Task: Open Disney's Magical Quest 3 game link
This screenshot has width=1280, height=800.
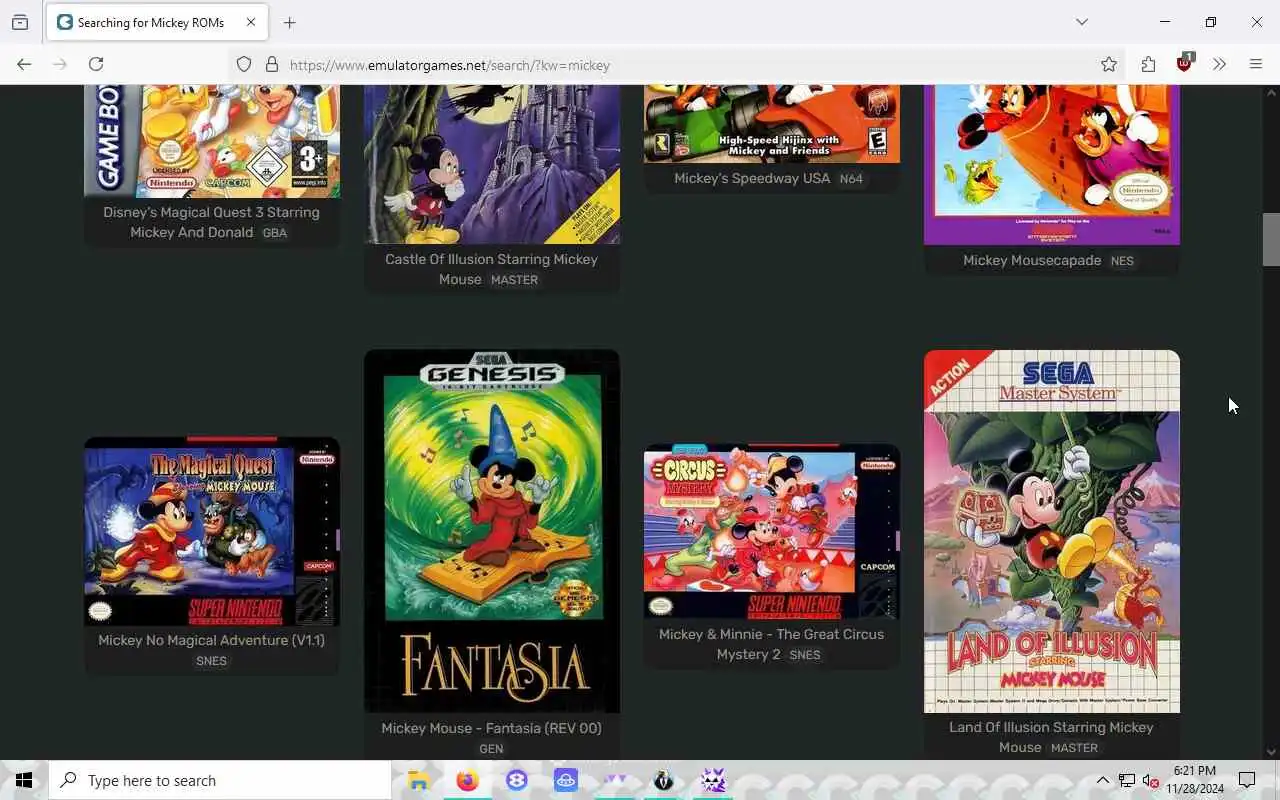Action: tap(211, 222)
